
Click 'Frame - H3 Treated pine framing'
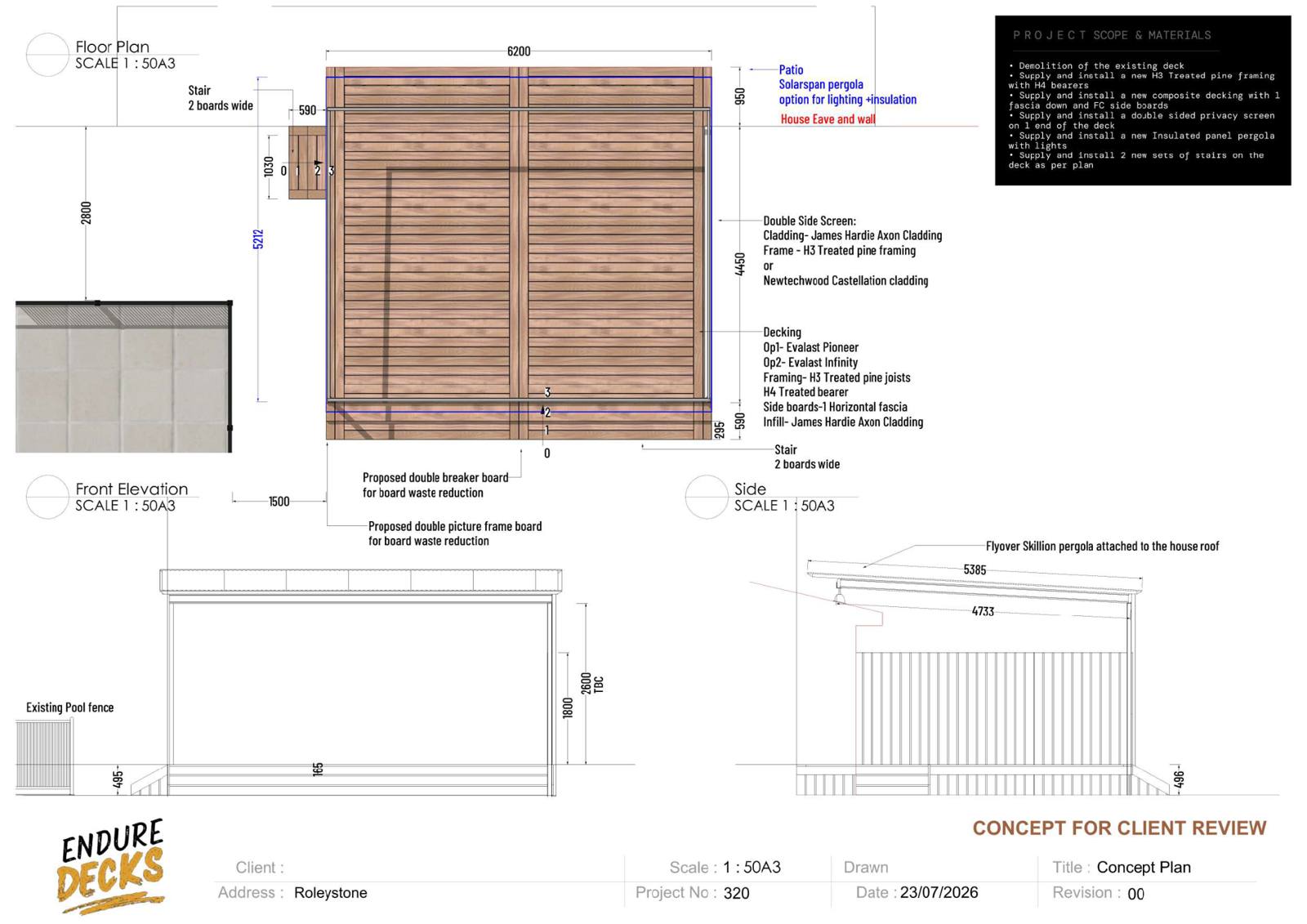click(x=839, y=251)
